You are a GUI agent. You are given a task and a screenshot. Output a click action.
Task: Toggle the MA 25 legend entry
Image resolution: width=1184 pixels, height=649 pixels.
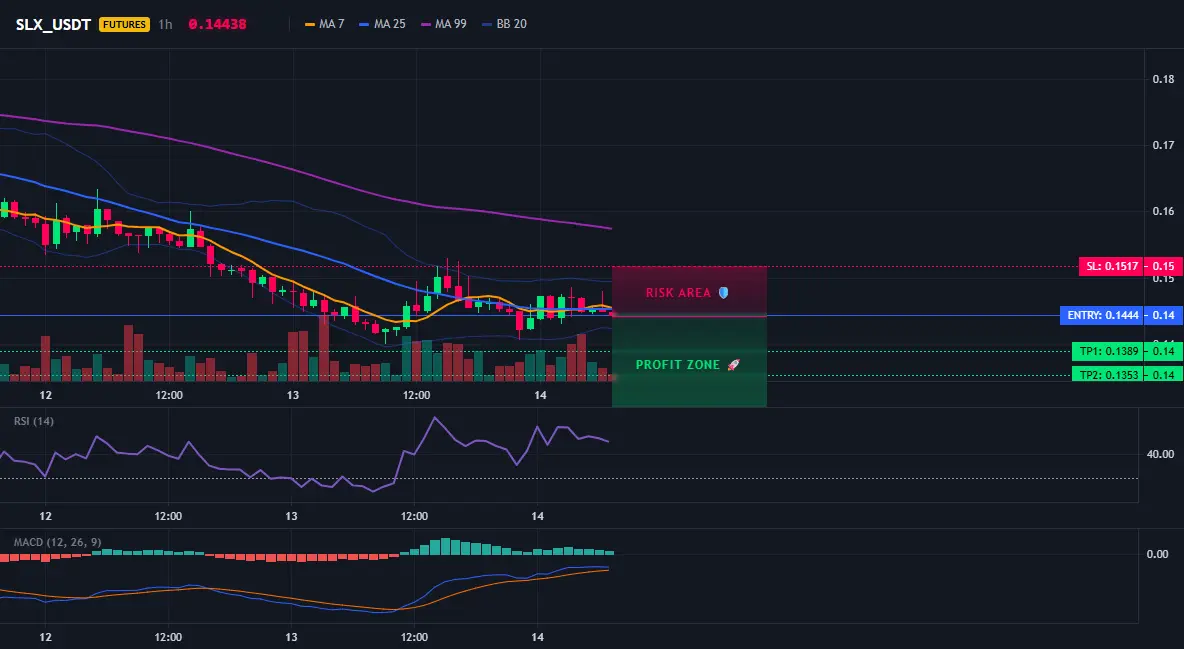382,24
